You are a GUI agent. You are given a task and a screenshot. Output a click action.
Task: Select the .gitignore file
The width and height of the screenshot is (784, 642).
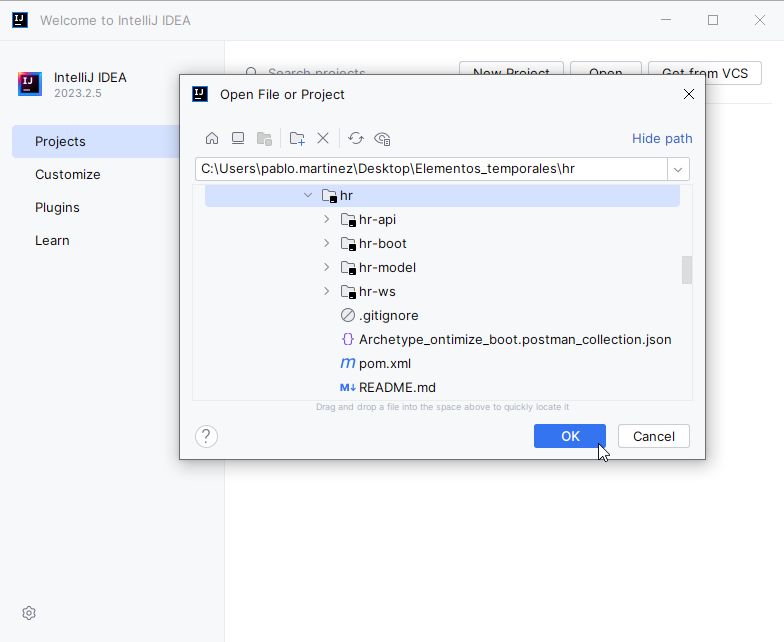click(388, 316)
